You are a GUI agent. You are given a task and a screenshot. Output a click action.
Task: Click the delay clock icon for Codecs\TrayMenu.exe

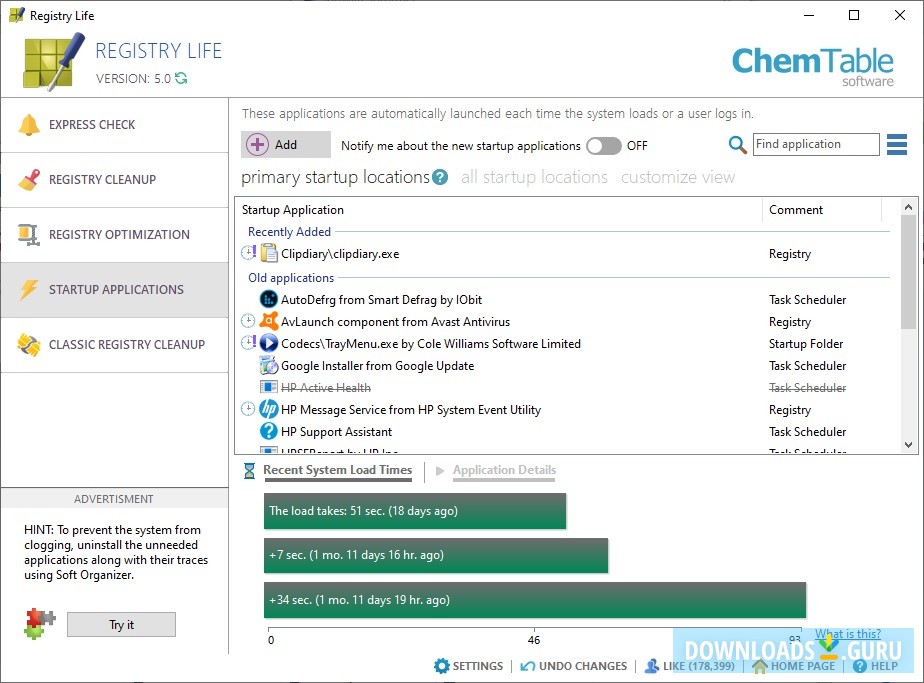pos(249,342)
